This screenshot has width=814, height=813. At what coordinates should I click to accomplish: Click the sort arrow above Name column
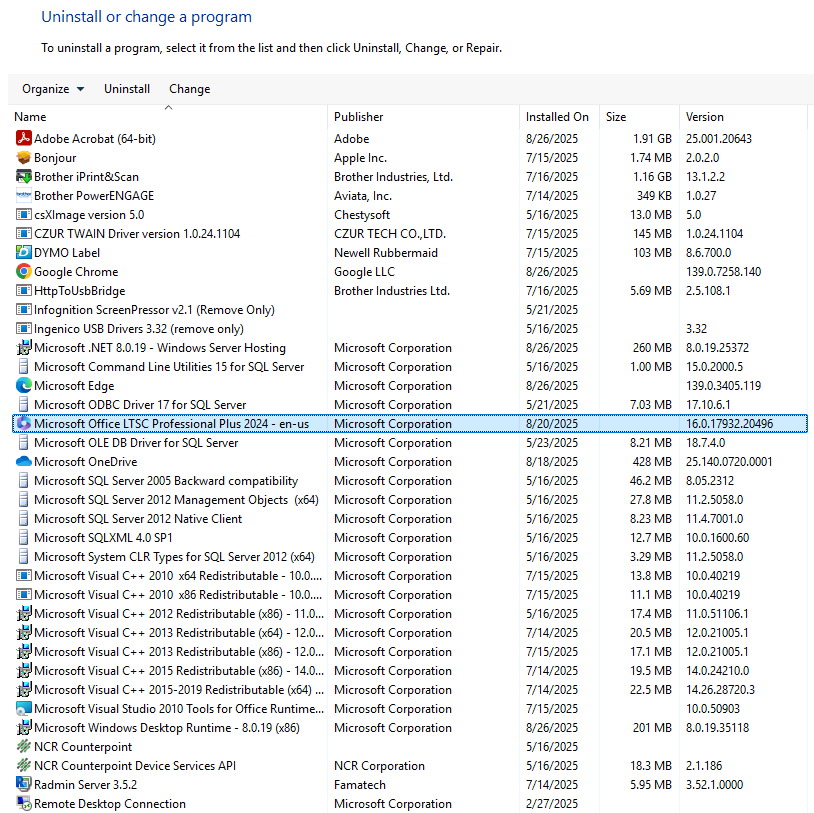pos(168,107)
